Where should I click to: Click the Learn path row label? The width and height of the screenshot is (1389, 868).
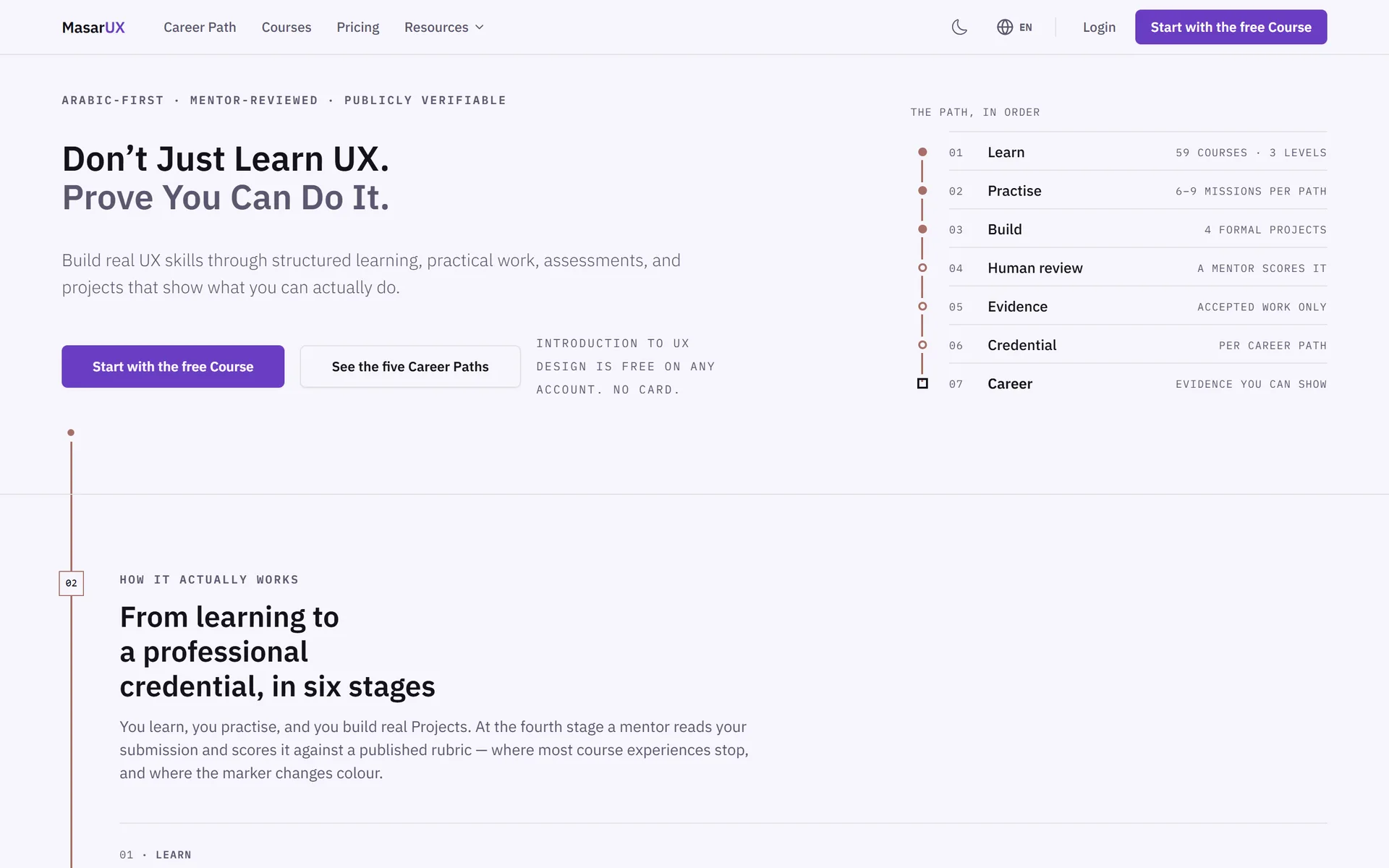pyautogui.click(x=1006, y=152)
